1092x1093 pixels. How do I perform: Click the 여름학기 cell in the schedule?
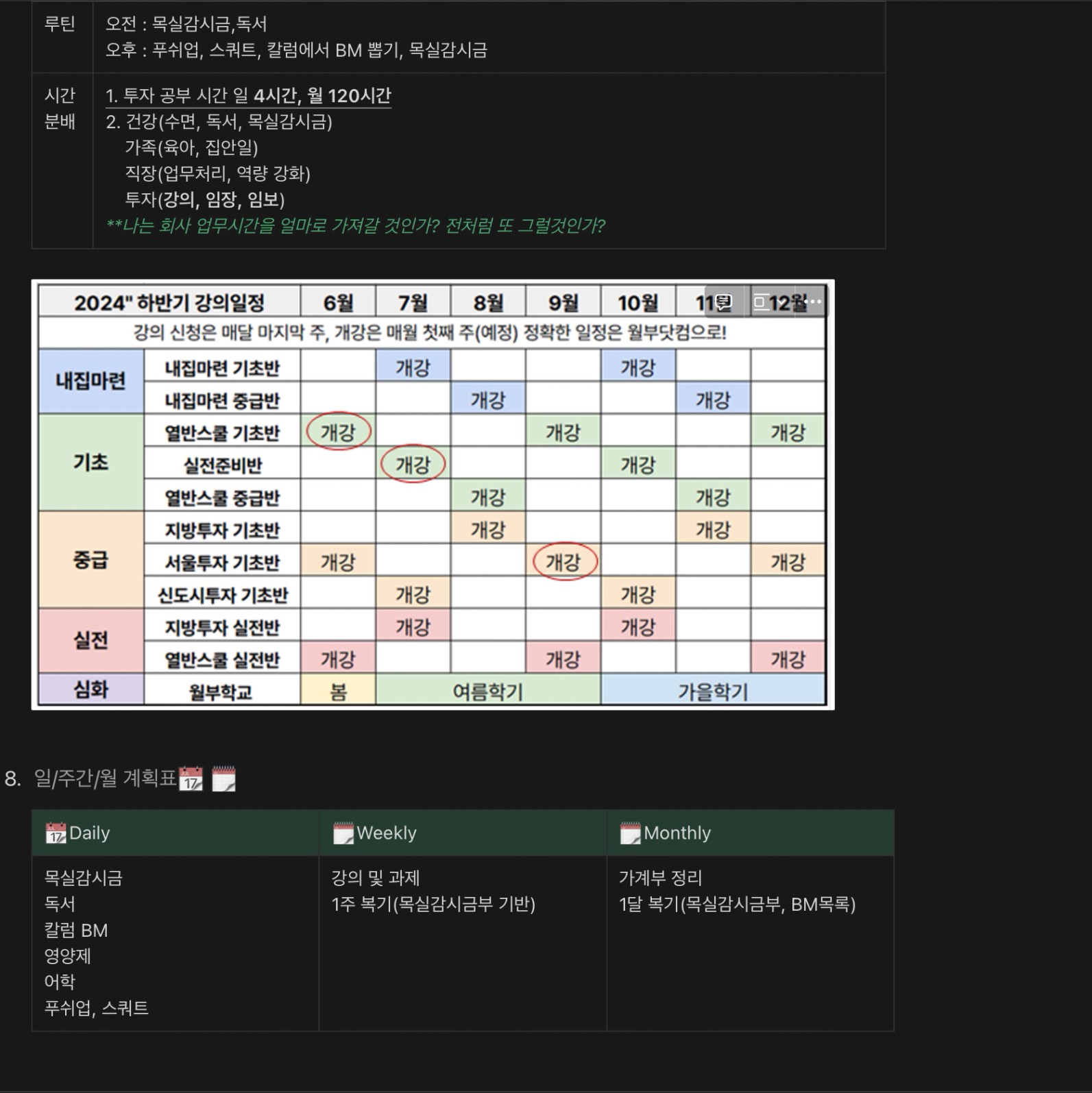488,691
